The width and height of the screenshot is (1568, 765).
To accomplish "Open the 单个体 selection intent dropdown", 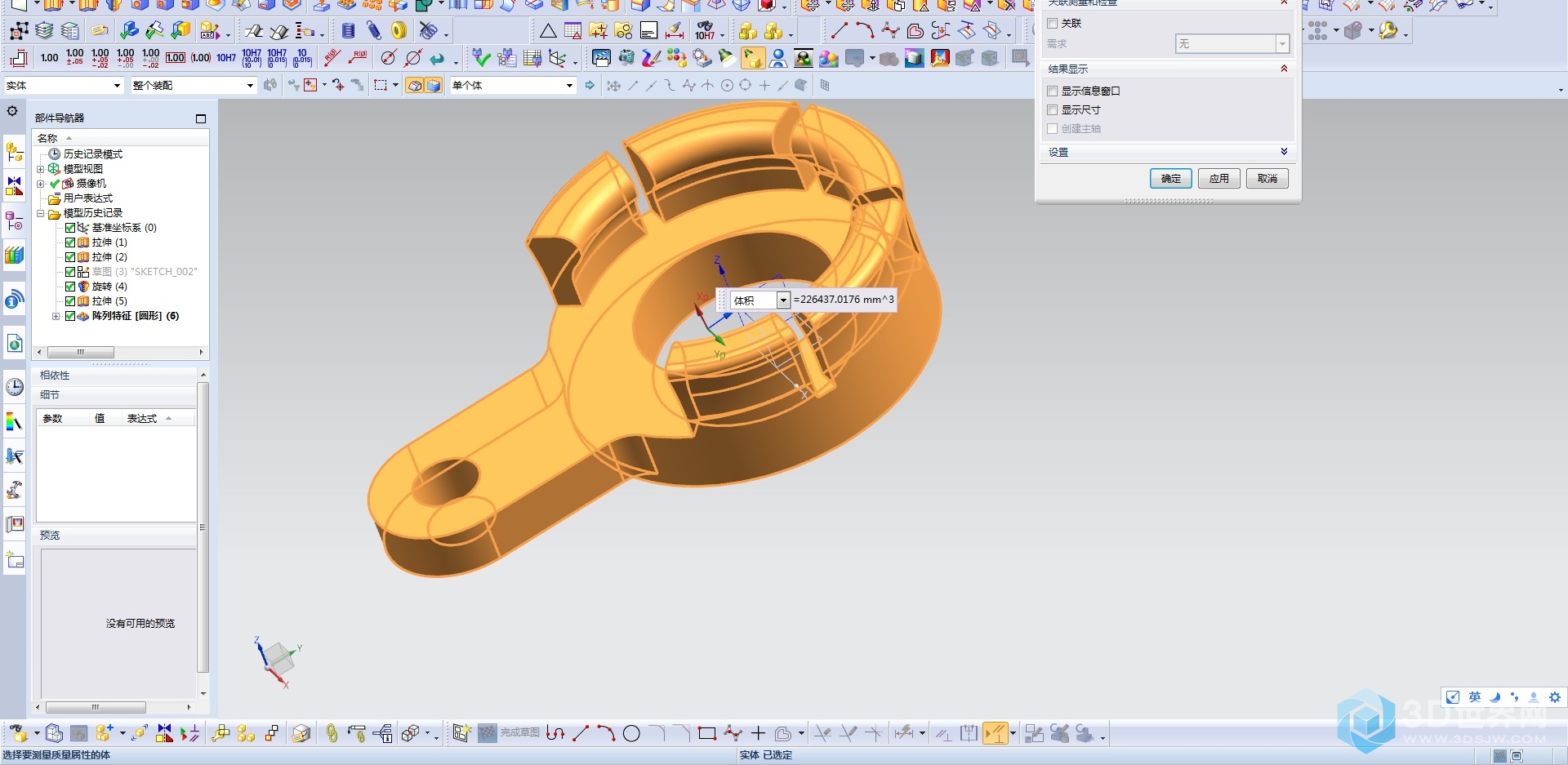I will click(x=569, y=86).
